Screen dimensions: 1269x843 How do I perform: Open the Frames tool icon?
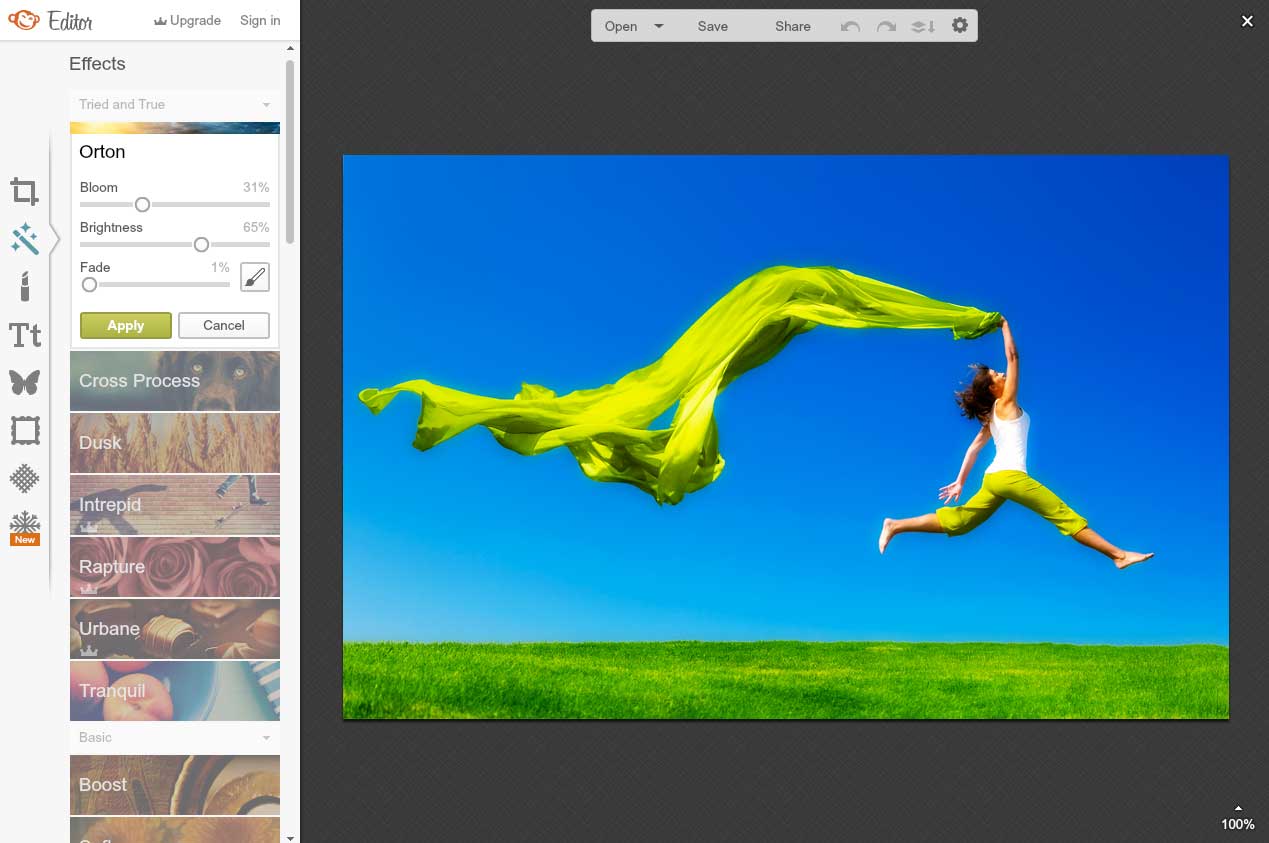25,431
